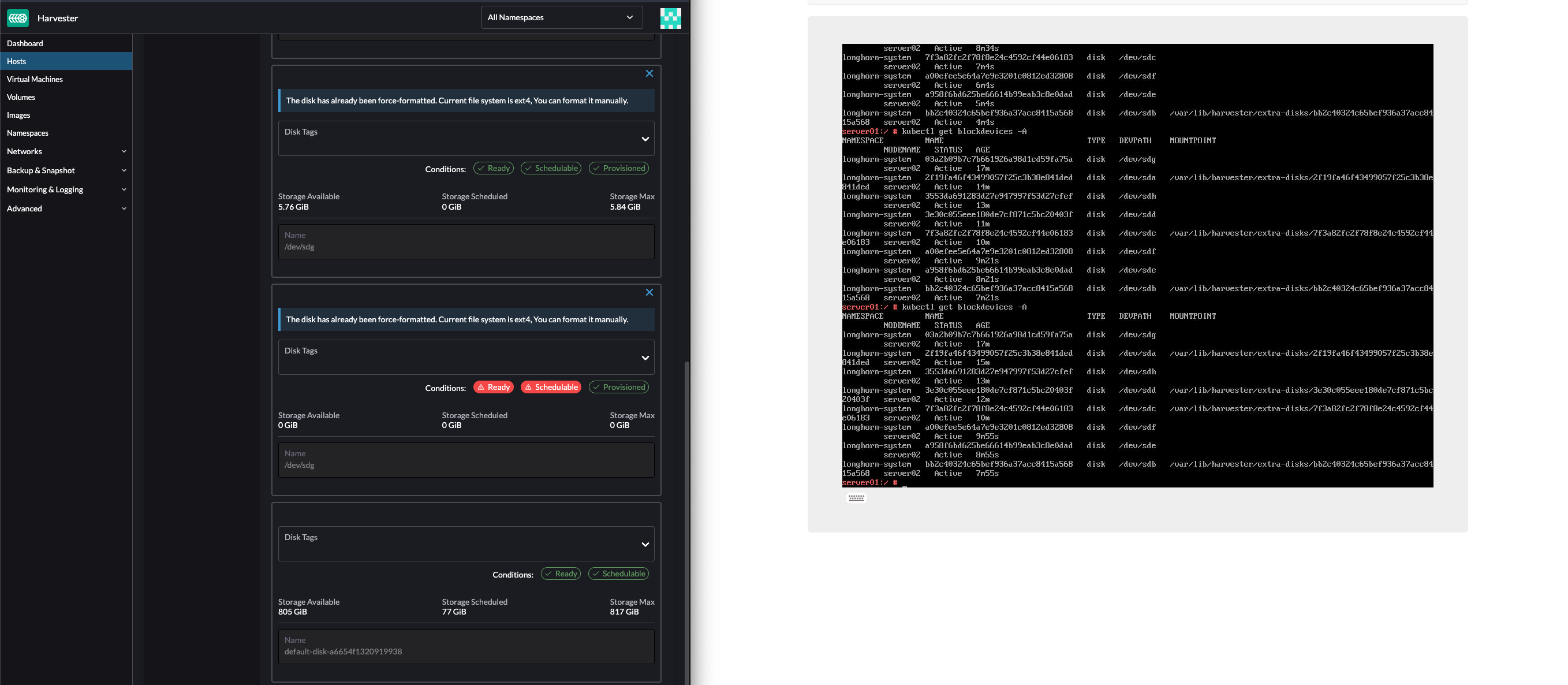Click the red Schedulable warning badge

(x=550, y=386)
